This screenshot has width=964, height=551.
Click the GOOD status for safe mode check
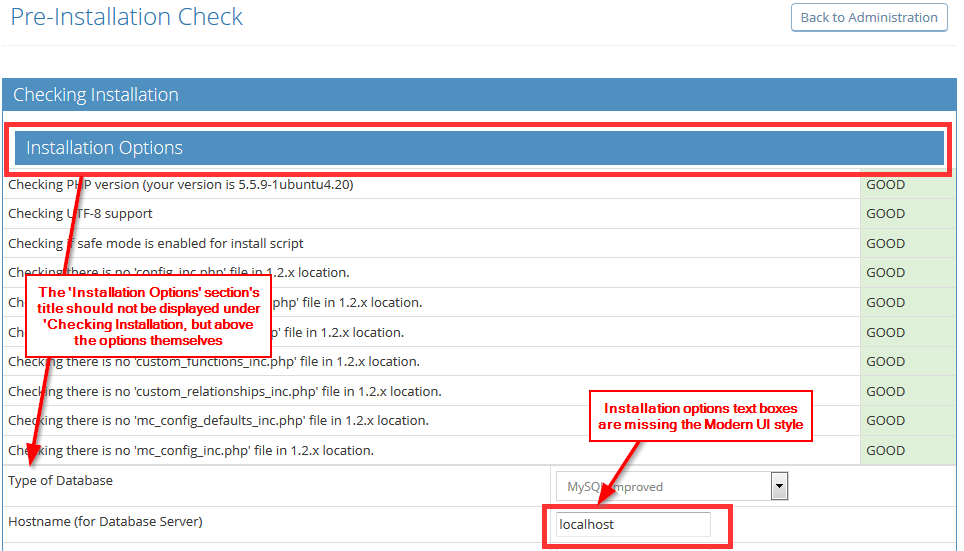coord(885,243)
